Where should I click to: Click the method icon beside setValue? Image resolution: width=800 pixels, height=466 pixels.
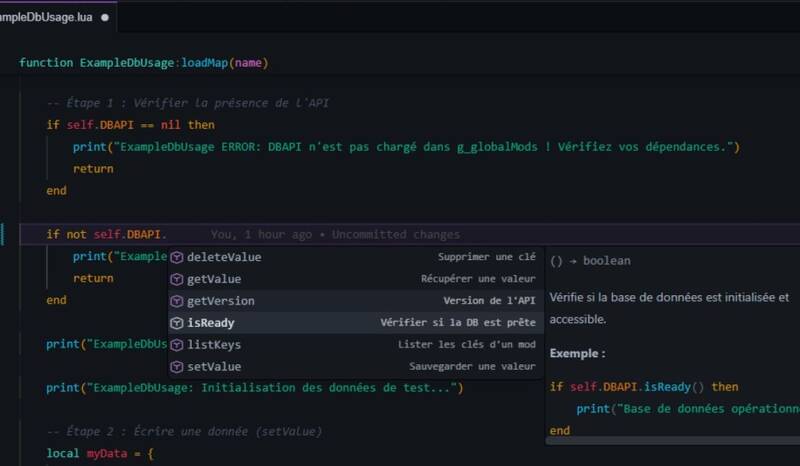click(x=177, y=367)
